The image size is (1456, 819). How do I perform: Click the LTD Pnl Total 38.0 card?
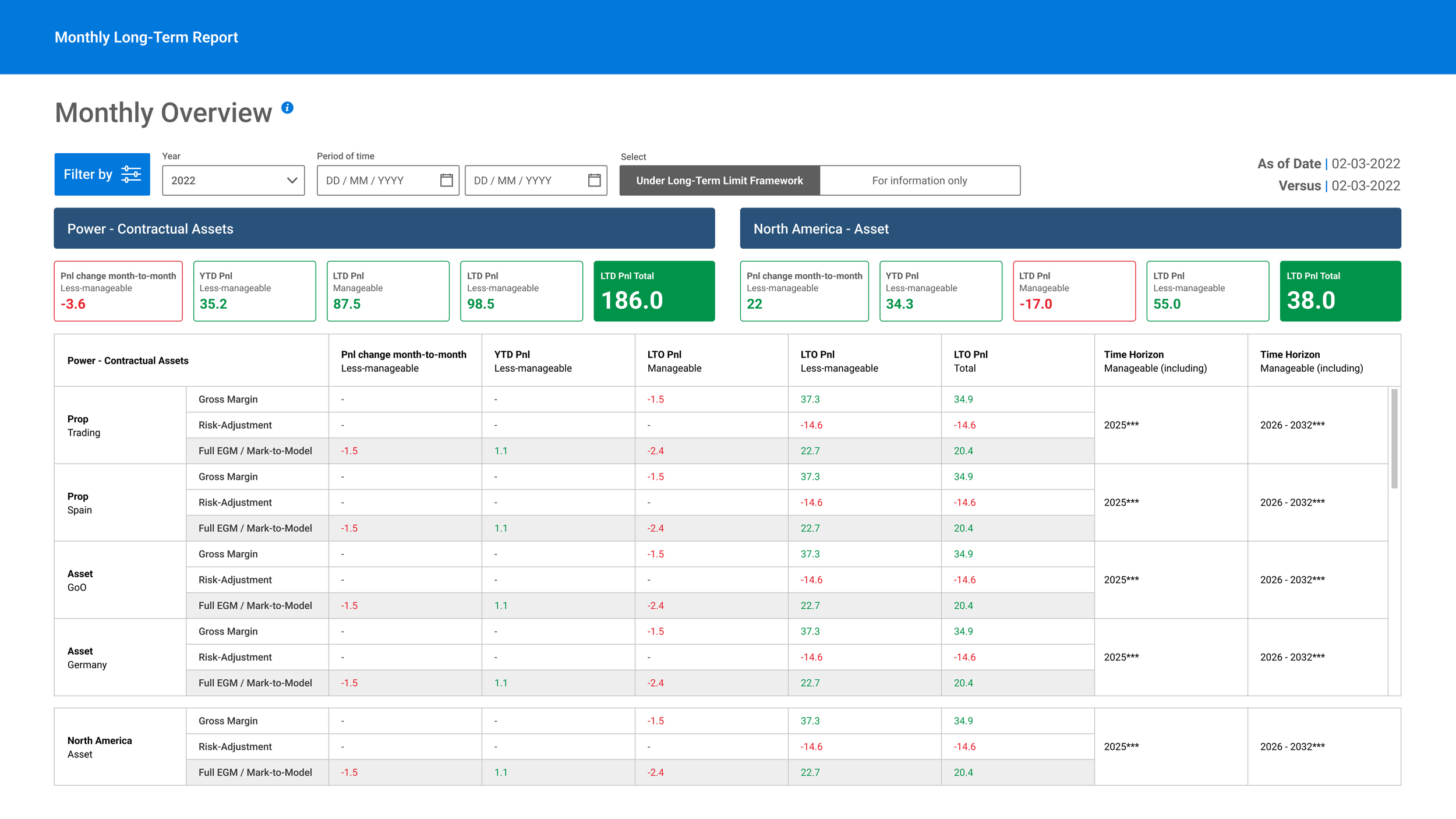(x=1340, y=291)
